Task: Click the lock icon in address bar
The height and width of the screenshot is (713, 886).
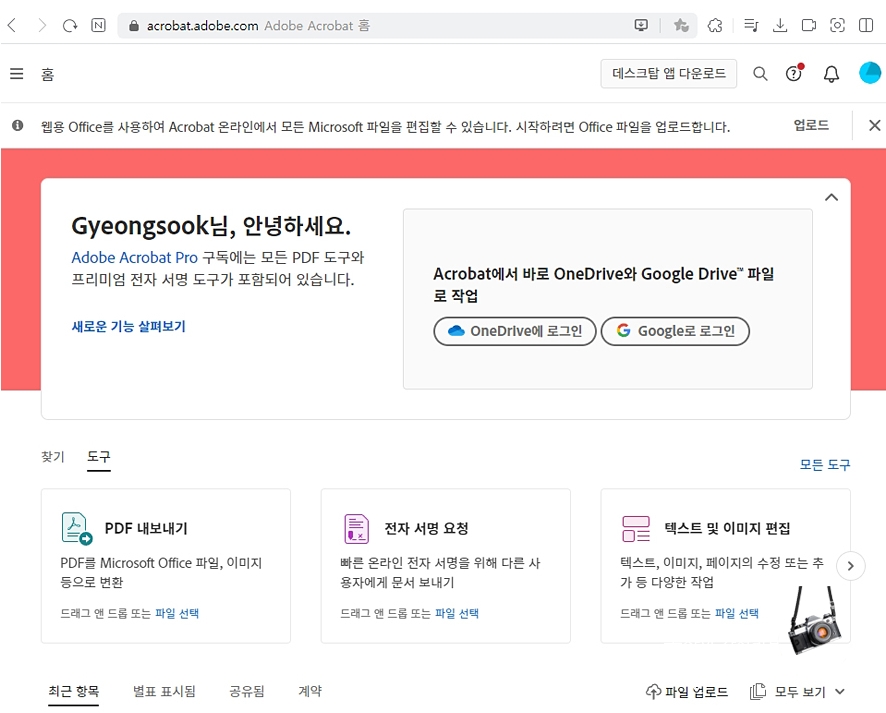Action: pos(134,26)
